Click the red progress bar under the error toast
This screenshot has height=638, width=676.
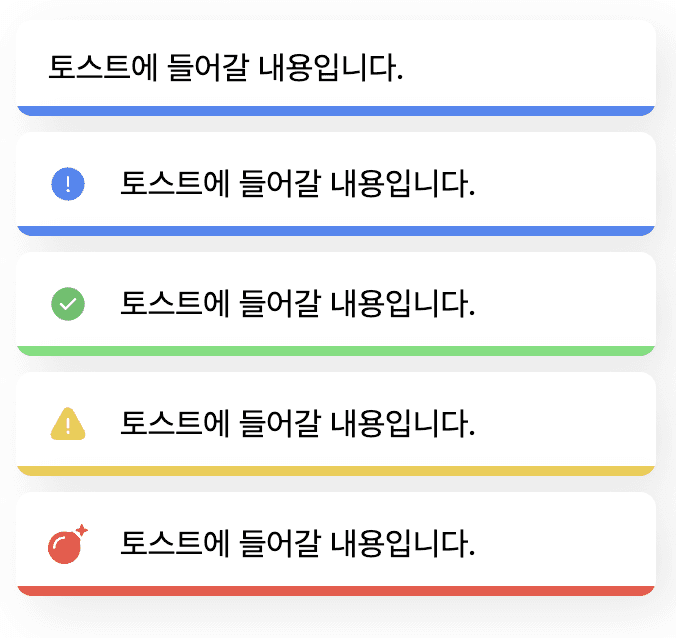[336, 591]
